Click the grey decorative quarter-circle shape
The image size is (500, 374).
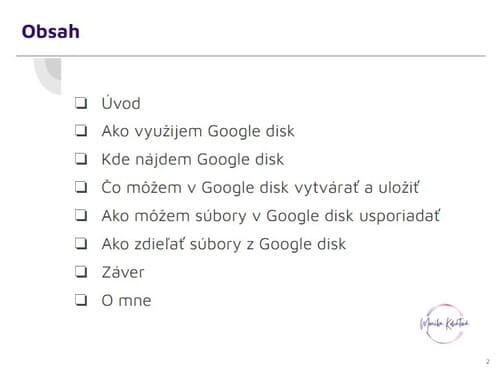[48, 76]
